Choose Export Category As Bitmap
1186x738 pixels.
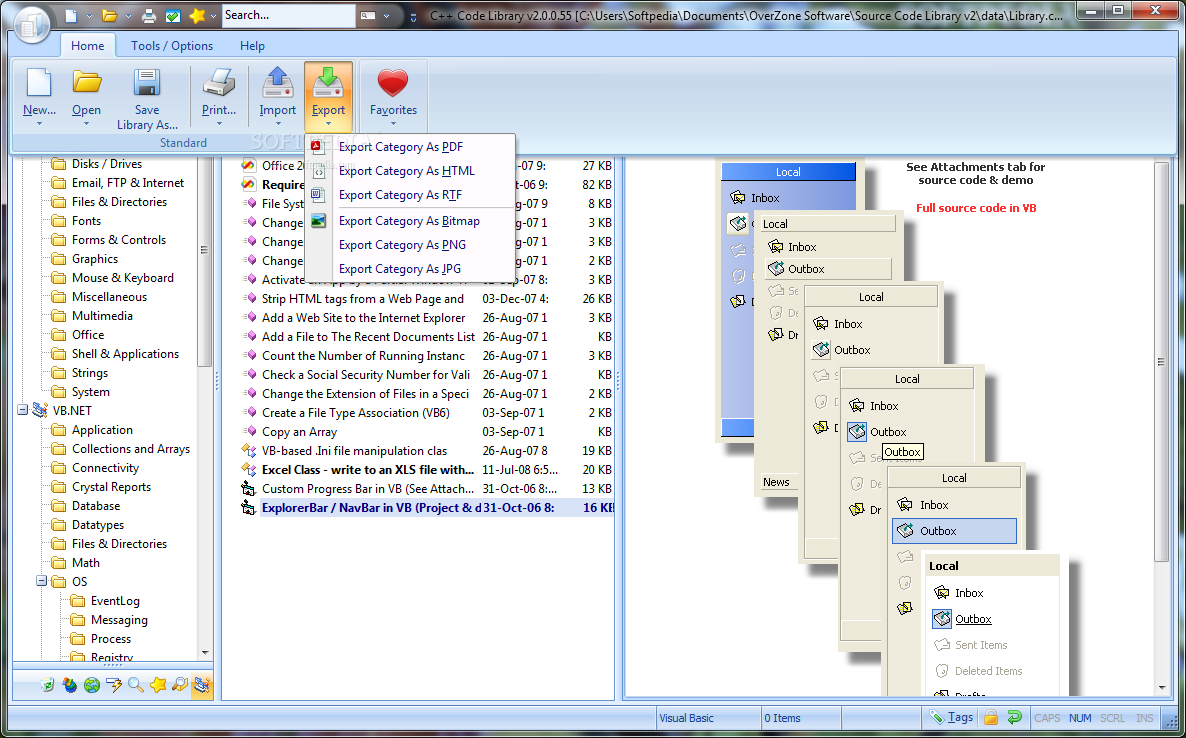pyautogui.click(x=409, y=221)
